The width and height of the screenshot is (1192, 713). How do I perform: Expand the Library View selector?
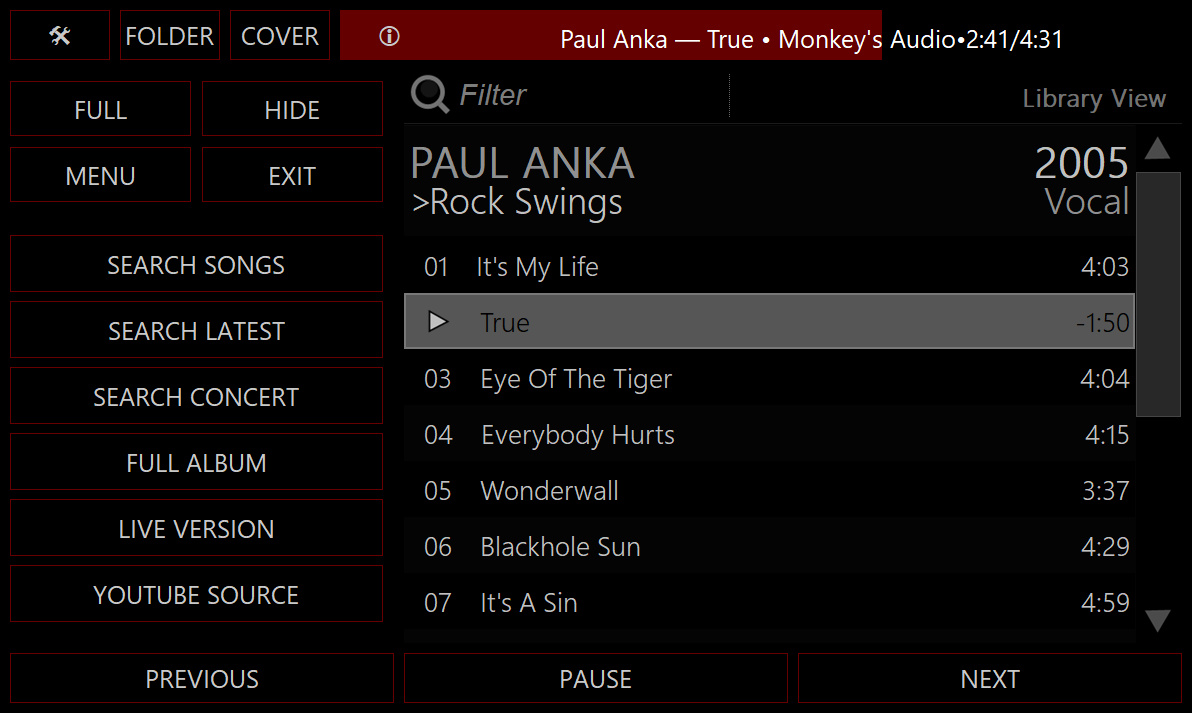[1093, 99]
